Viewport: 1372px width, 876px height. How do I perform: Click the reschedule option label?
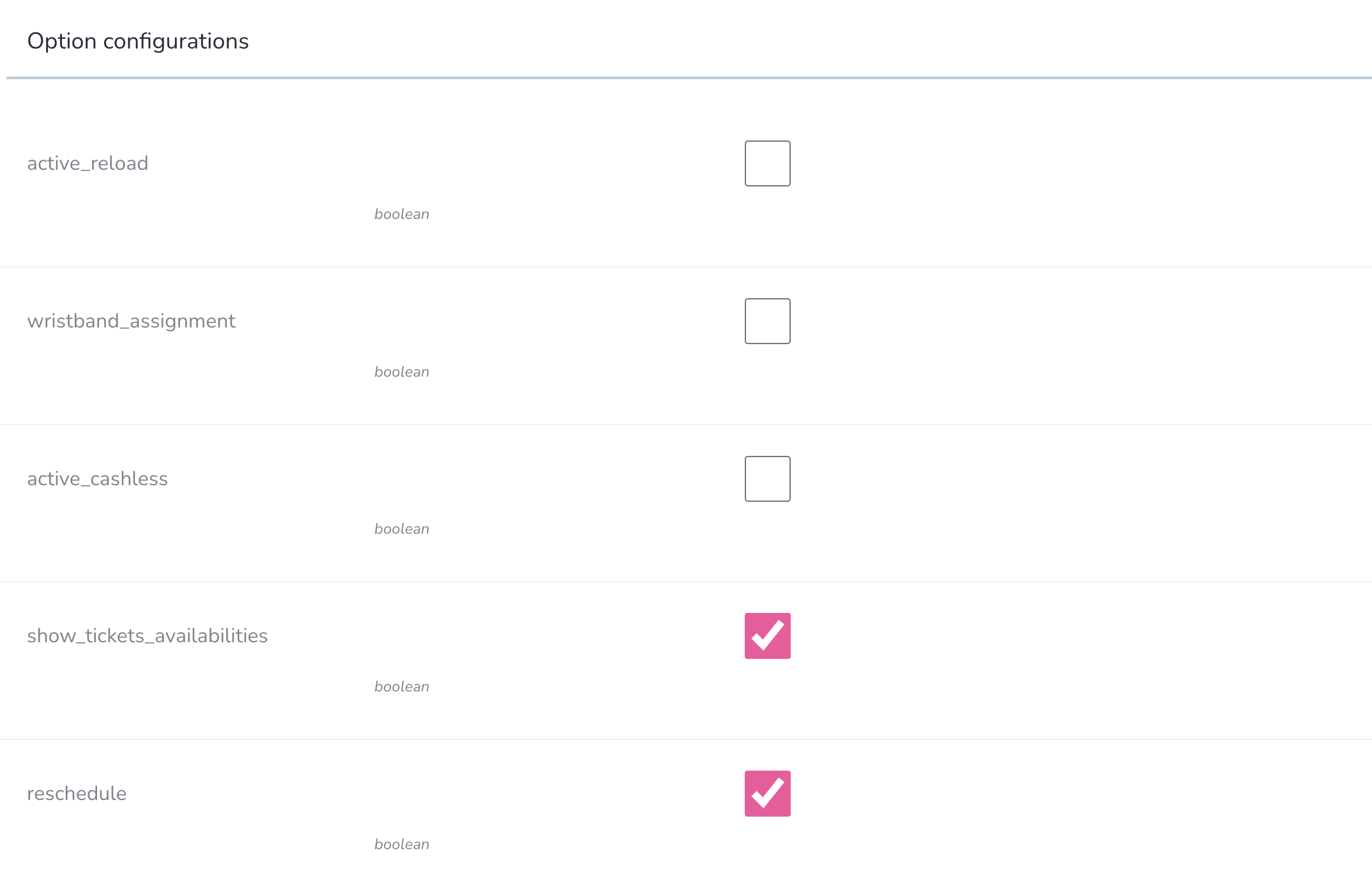[77, 794]
